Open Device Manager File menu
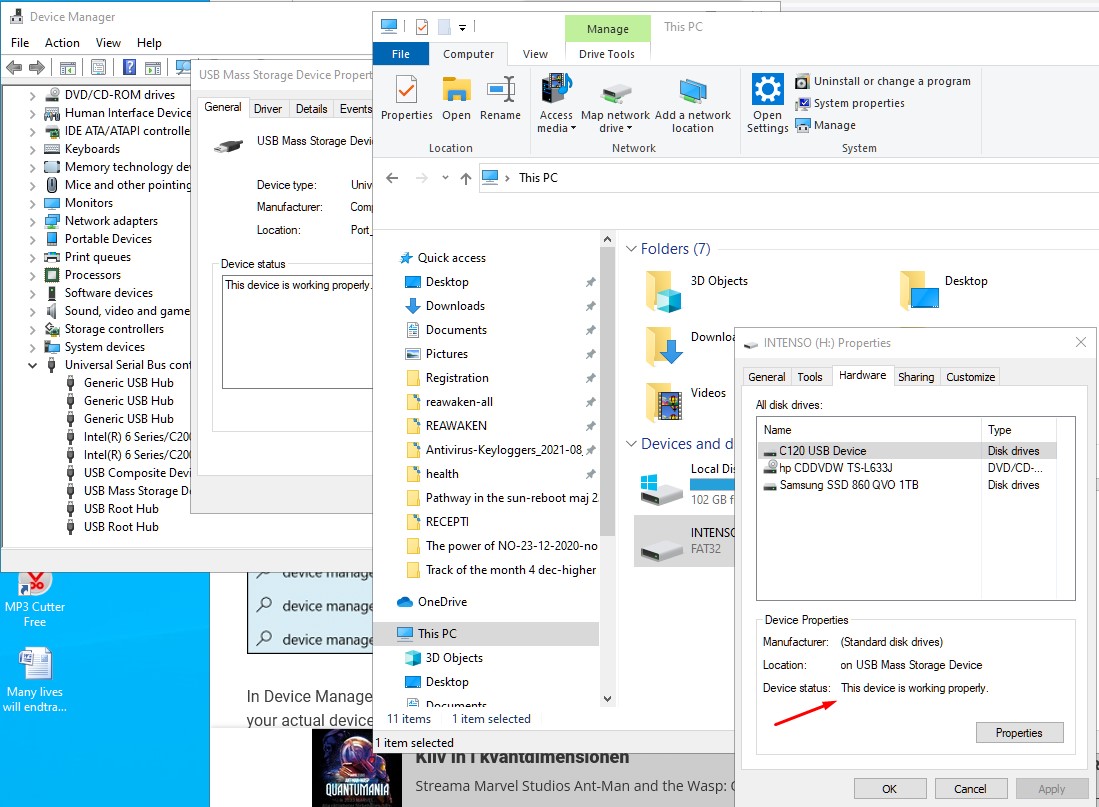 (20, 43)
